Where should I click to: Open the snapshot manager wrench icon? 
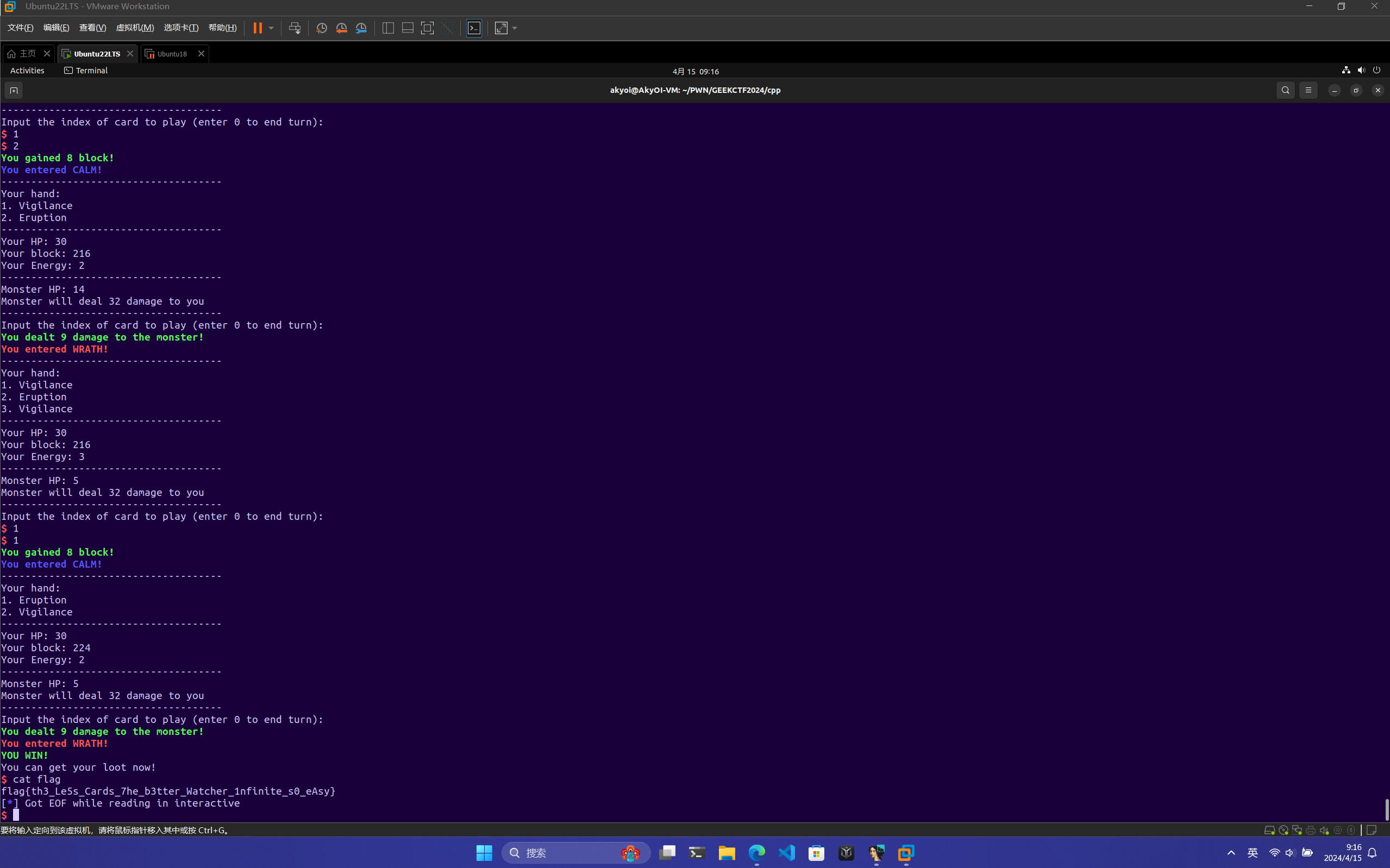361,28
